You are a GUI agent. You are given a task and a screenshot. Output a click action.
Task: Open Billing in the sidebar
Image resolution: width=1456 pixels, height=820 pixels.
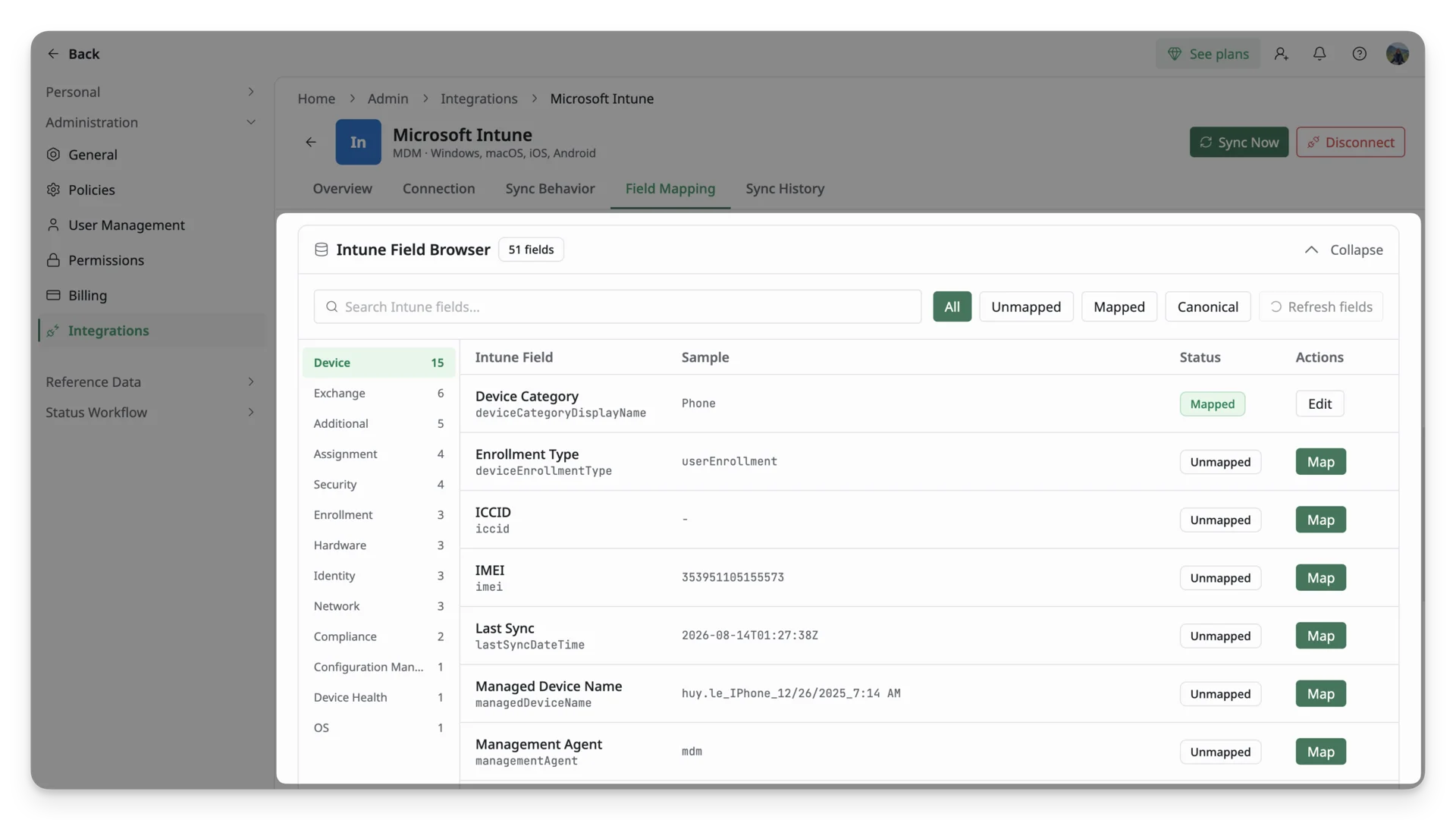point(152,296)
